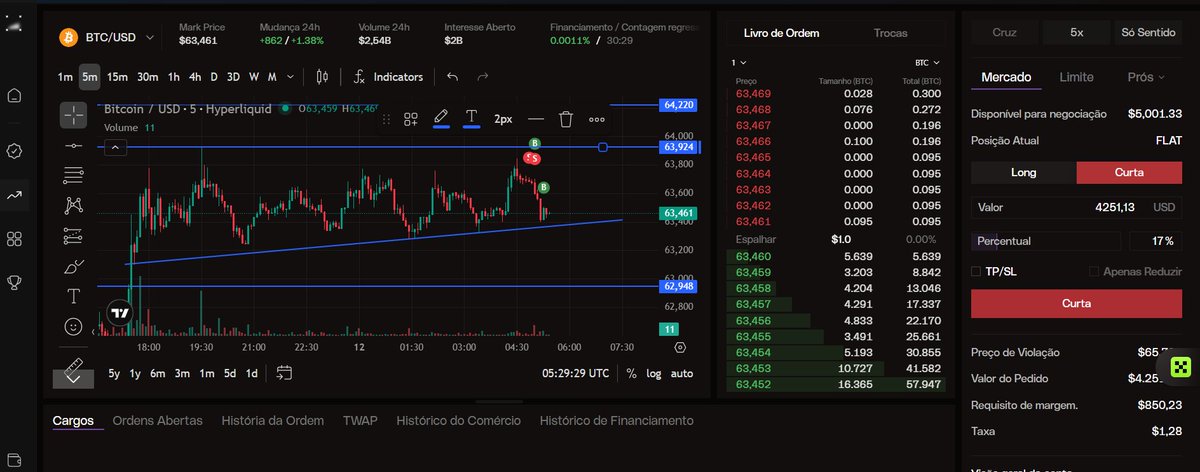Open the forecasting and measurement tools
The height and width of the screenshot is (472, 1200).
73,236
